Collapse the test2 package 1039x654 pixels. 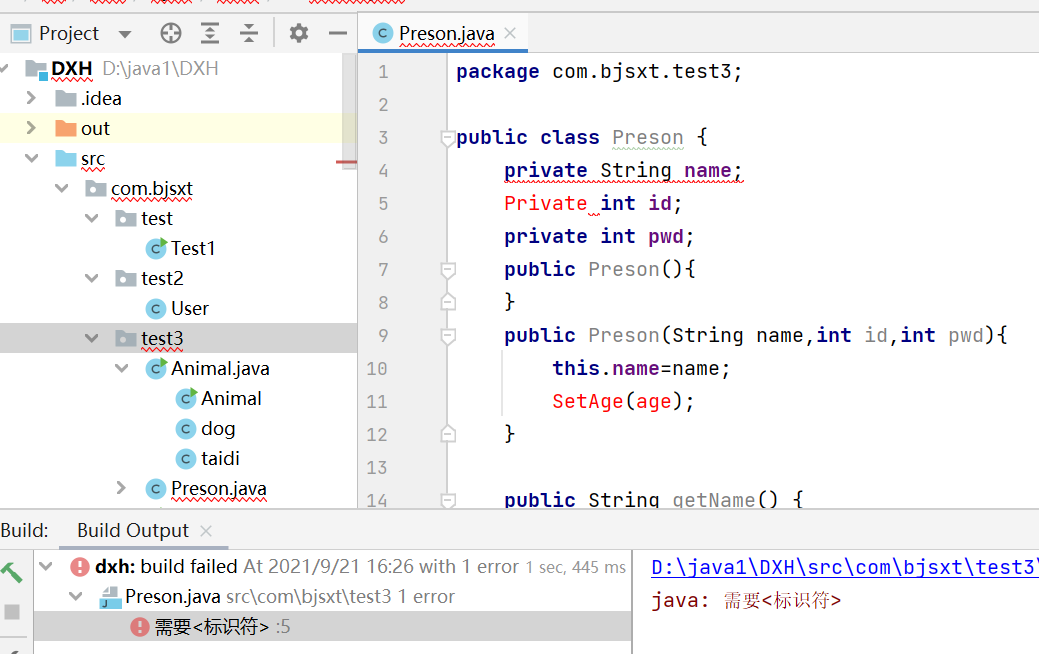(x=91, y=278)
